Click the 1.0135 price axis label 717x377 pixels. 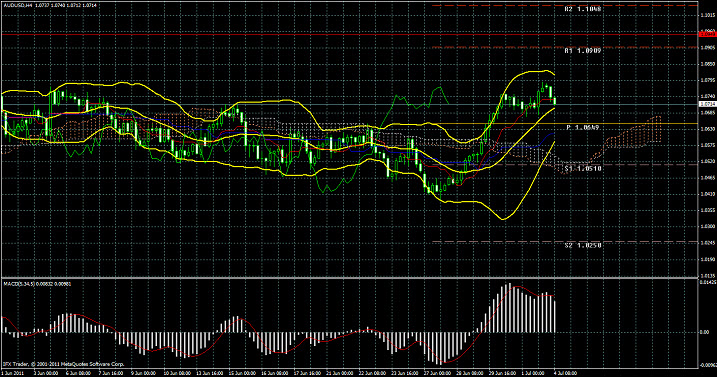pyautogui.click(x=707, y=275)
